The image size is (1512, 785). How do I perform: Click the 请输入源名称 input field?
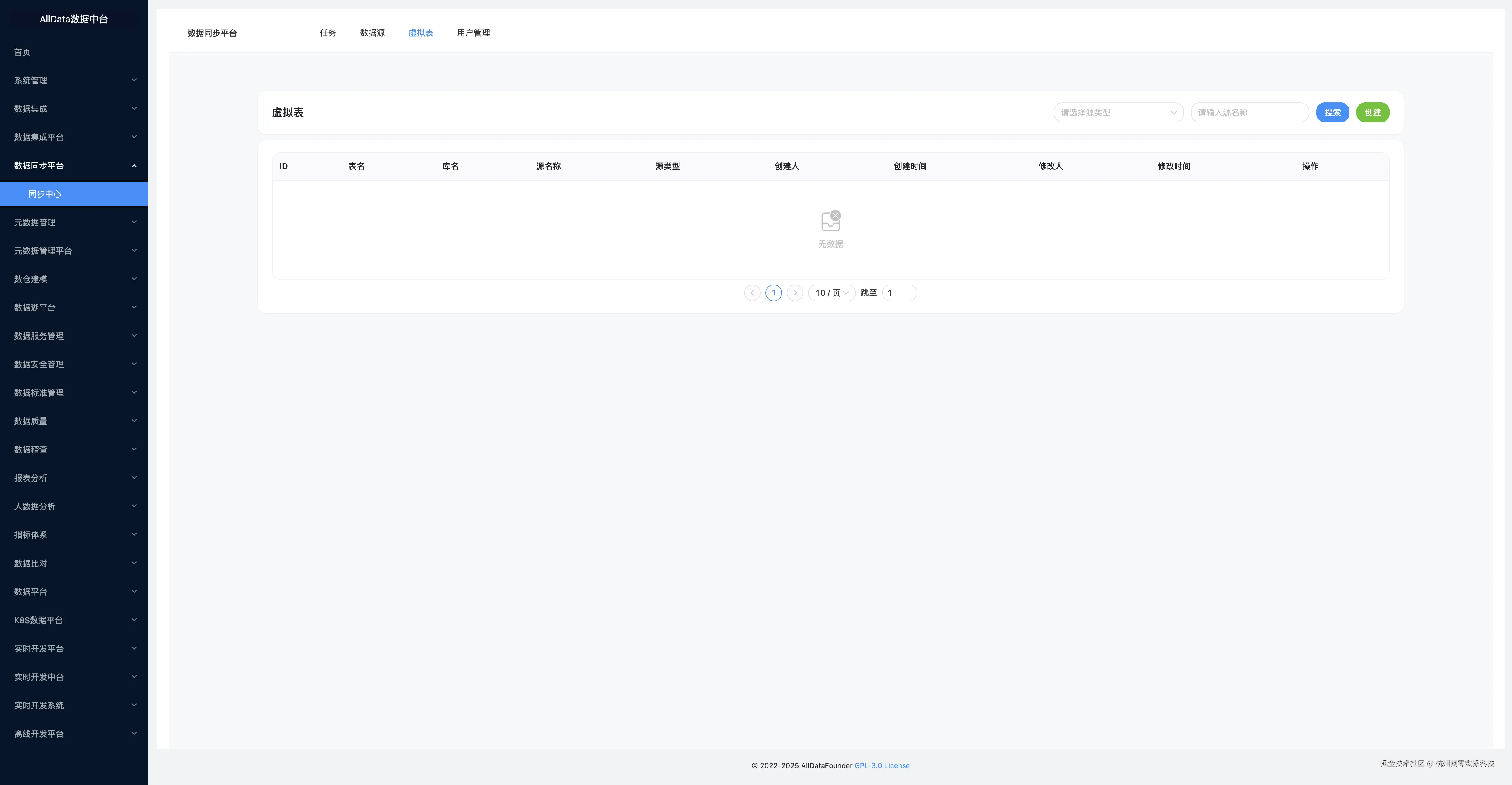coord(1249,113)
